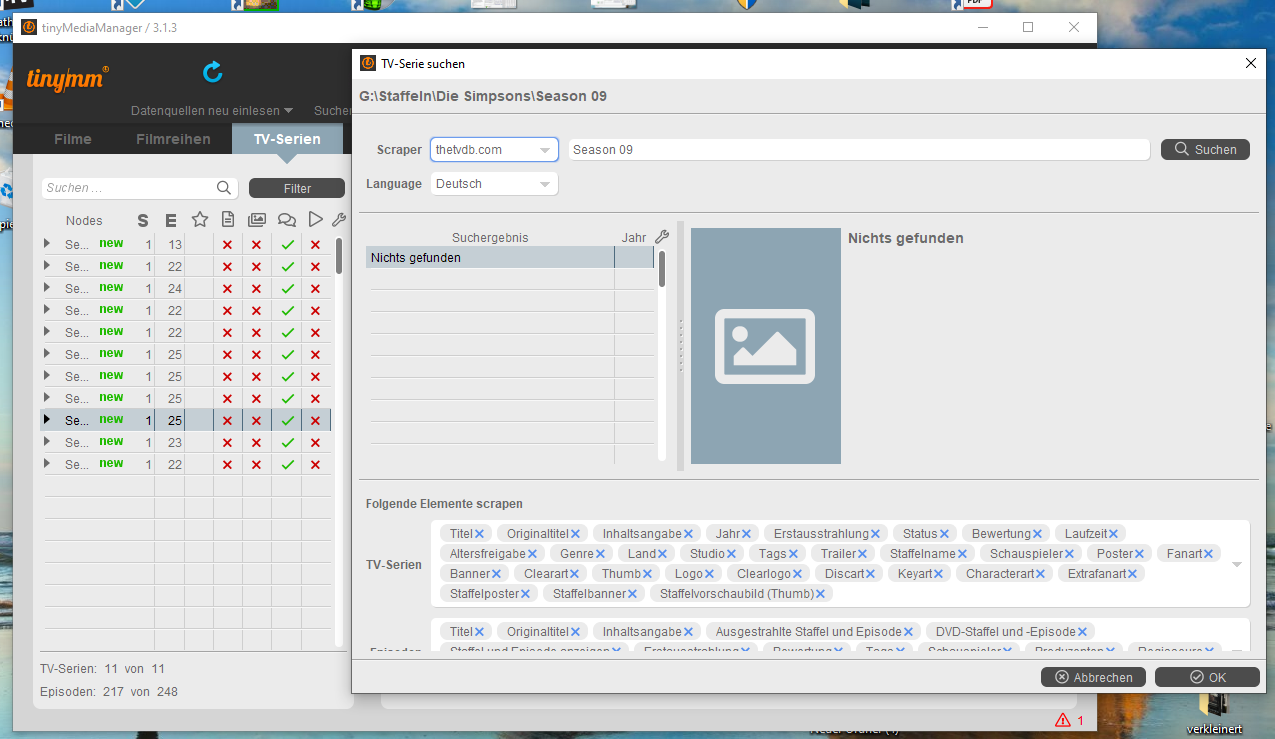Click the star rating column header icon
This screenshot has height=739, width=1275.
pos(199,220)
